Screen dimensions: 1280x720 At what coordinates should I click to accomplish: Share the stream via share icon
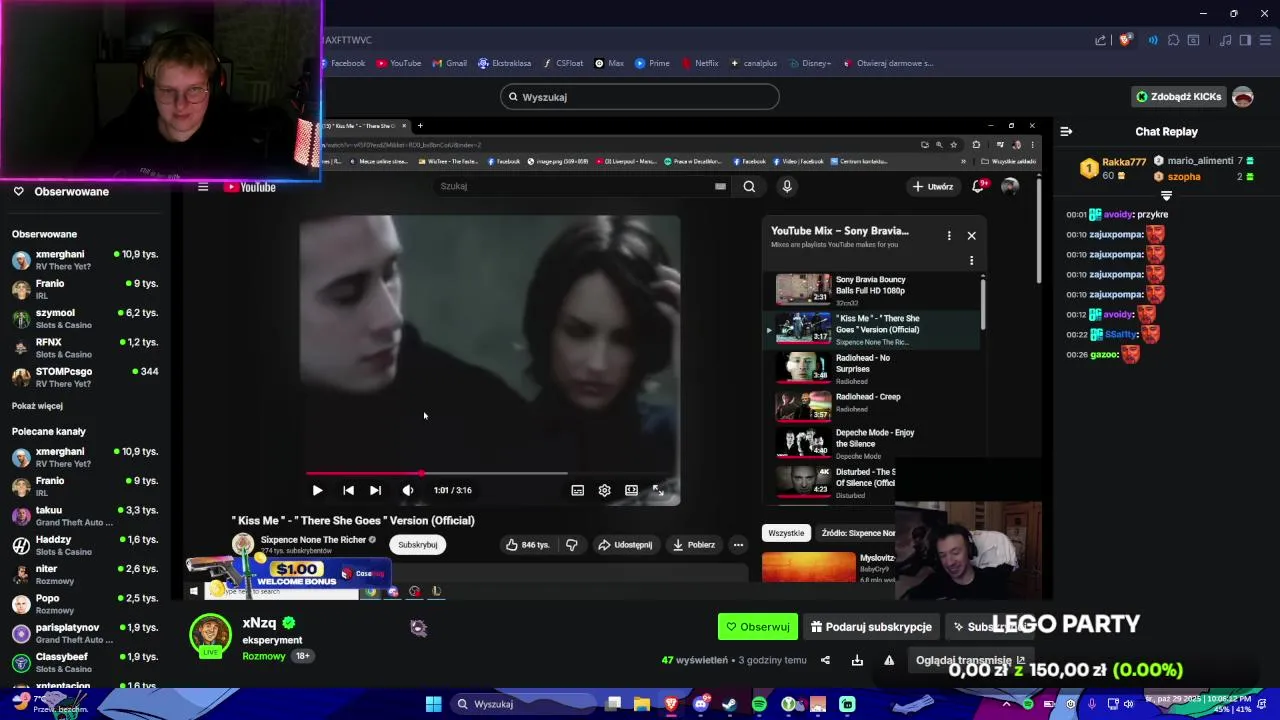pyautogui.click(x=825, y=660)
